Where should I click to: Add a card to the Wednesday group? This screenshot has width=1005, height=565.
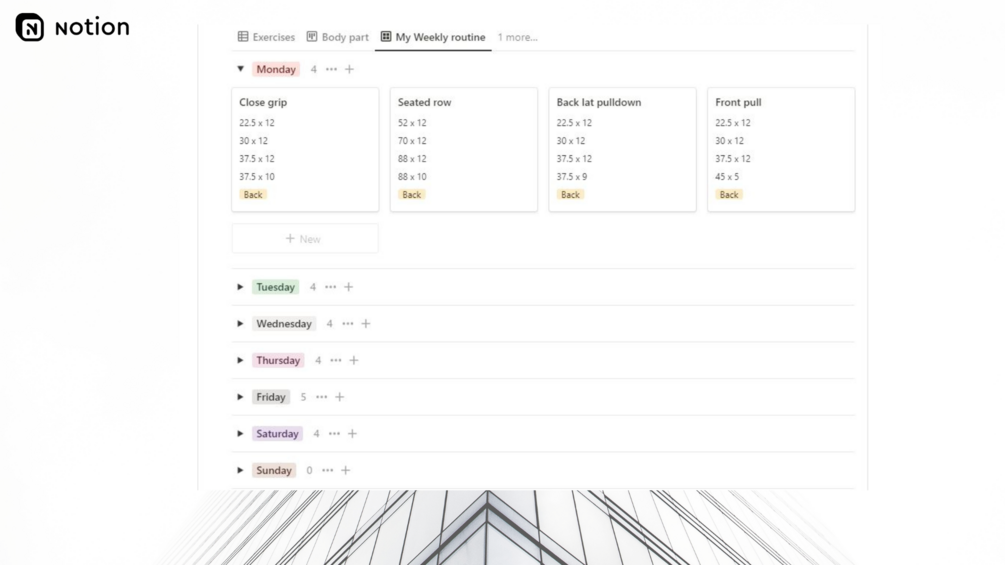[x=366, y=324]
